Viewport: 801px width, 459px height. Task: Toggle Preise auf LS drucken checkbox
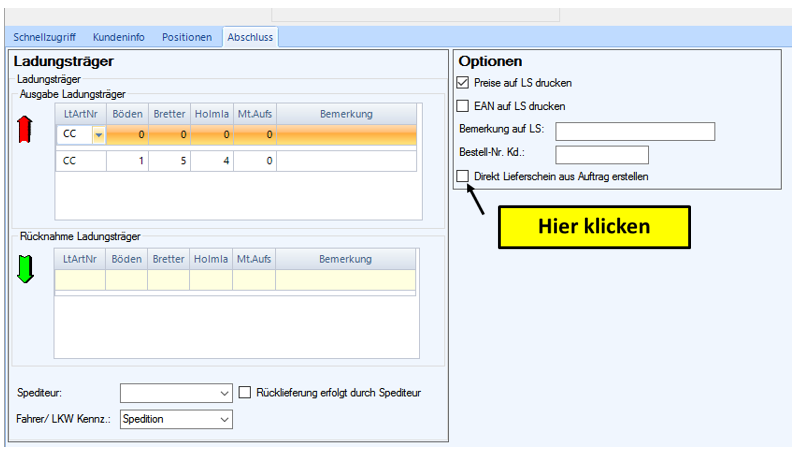click(x=462, y=83)
